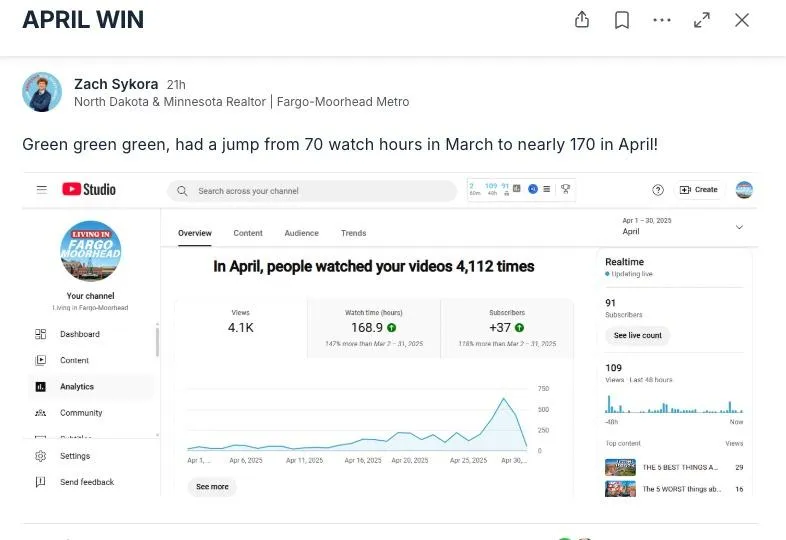Switch to the Trends tab

pyautogui.click(x=353, y=233)
